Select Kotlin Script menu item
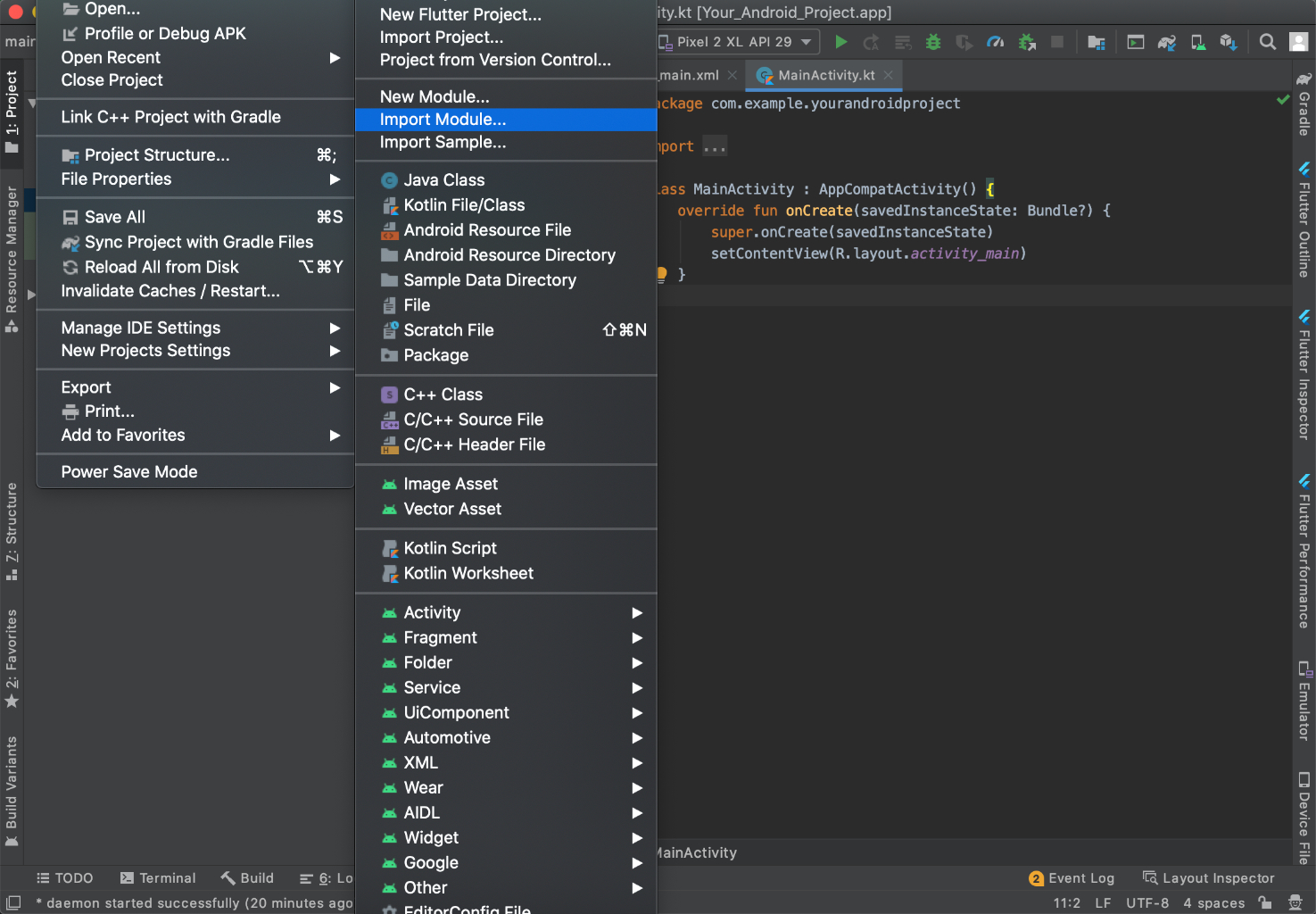 506,548
